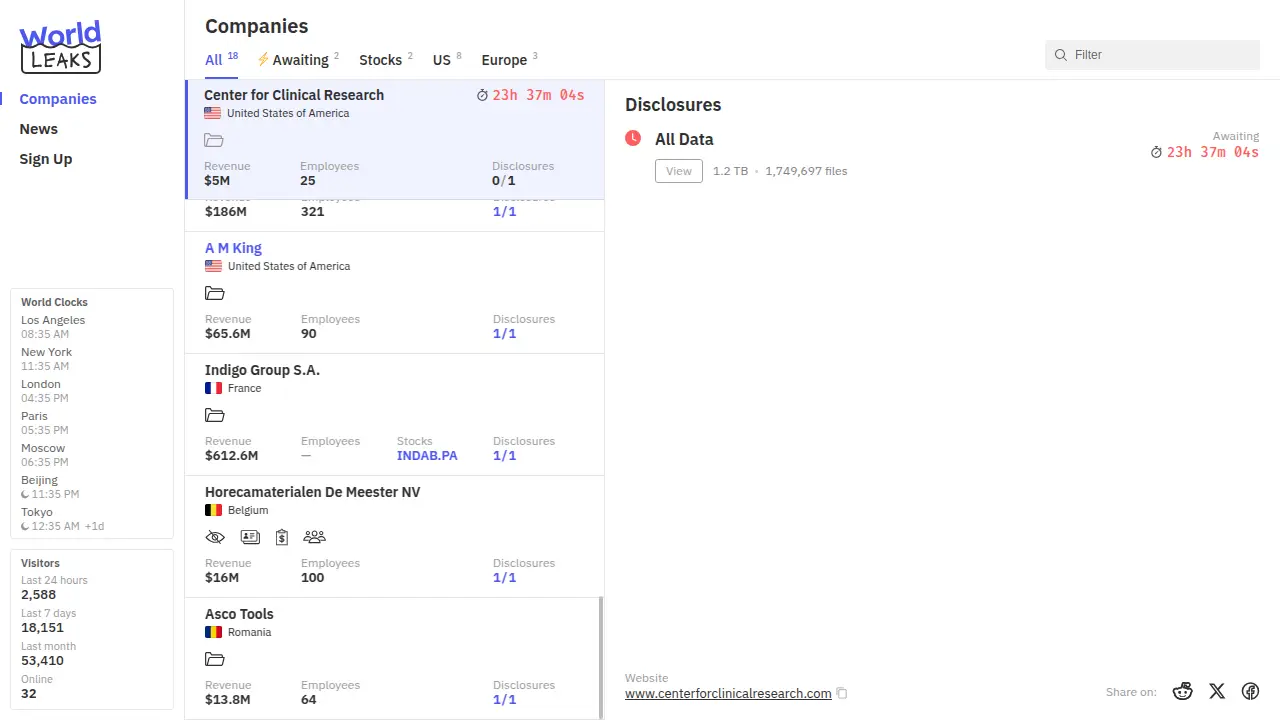
Task: Click the Filter search field
Action: click(1160, 55)
